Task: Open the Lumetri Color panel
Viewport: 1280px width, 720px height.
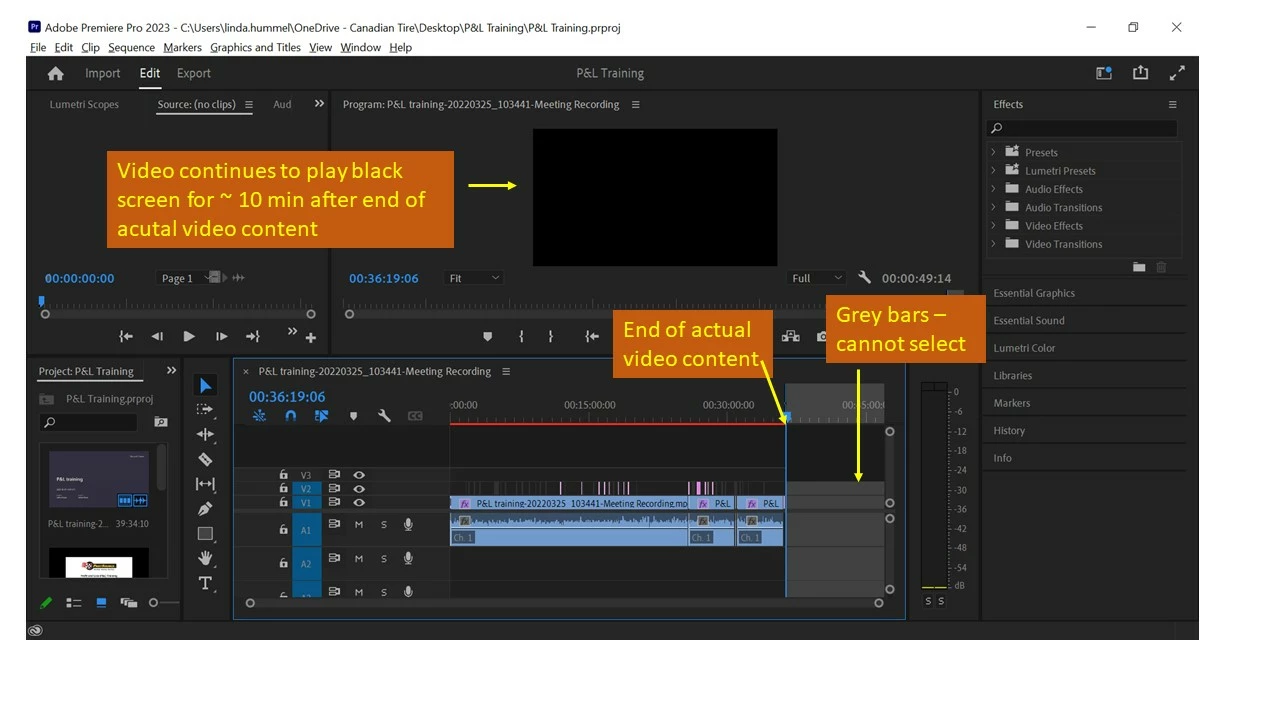Action: [1024, 348]
